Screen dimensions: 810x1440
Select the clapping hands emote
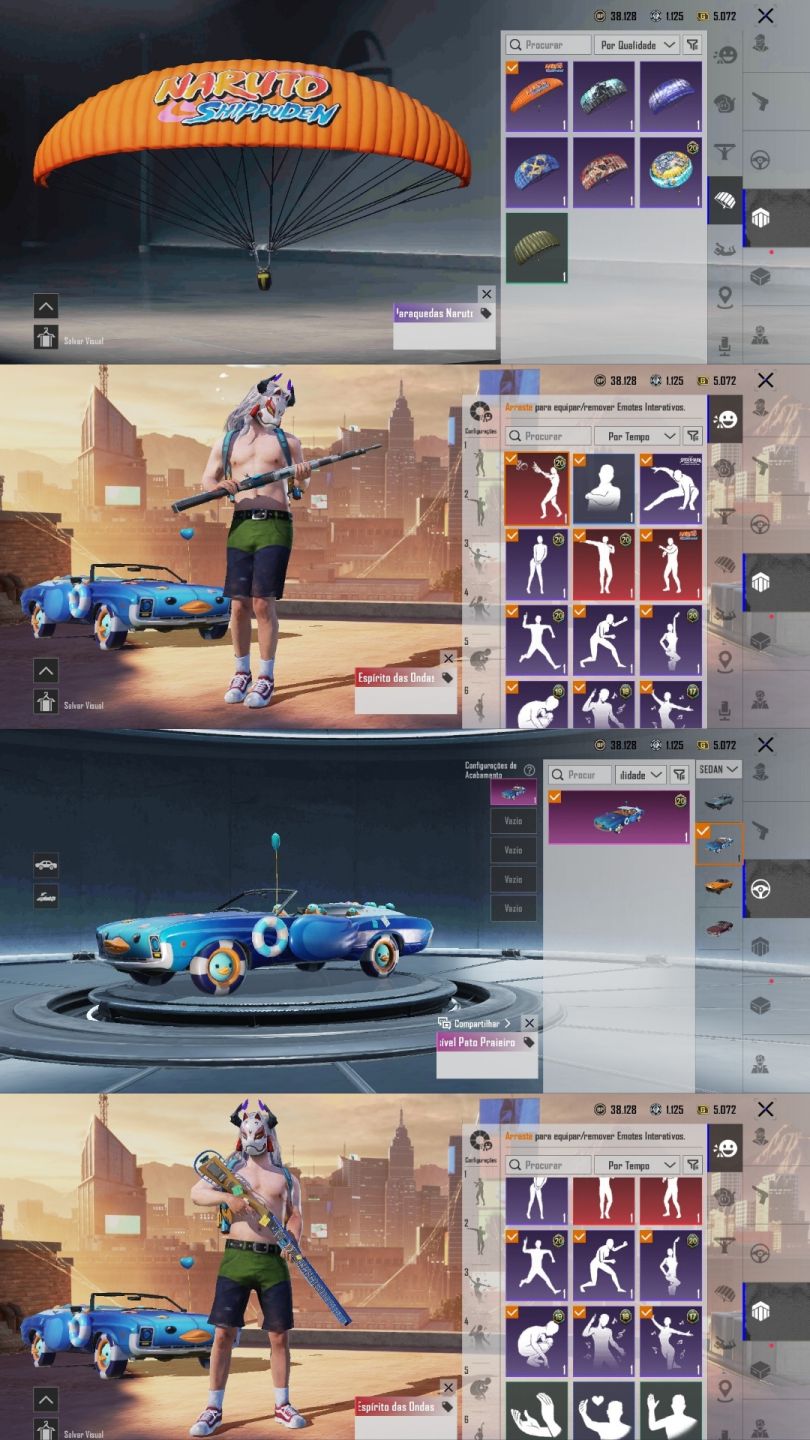click(536, 1411)
